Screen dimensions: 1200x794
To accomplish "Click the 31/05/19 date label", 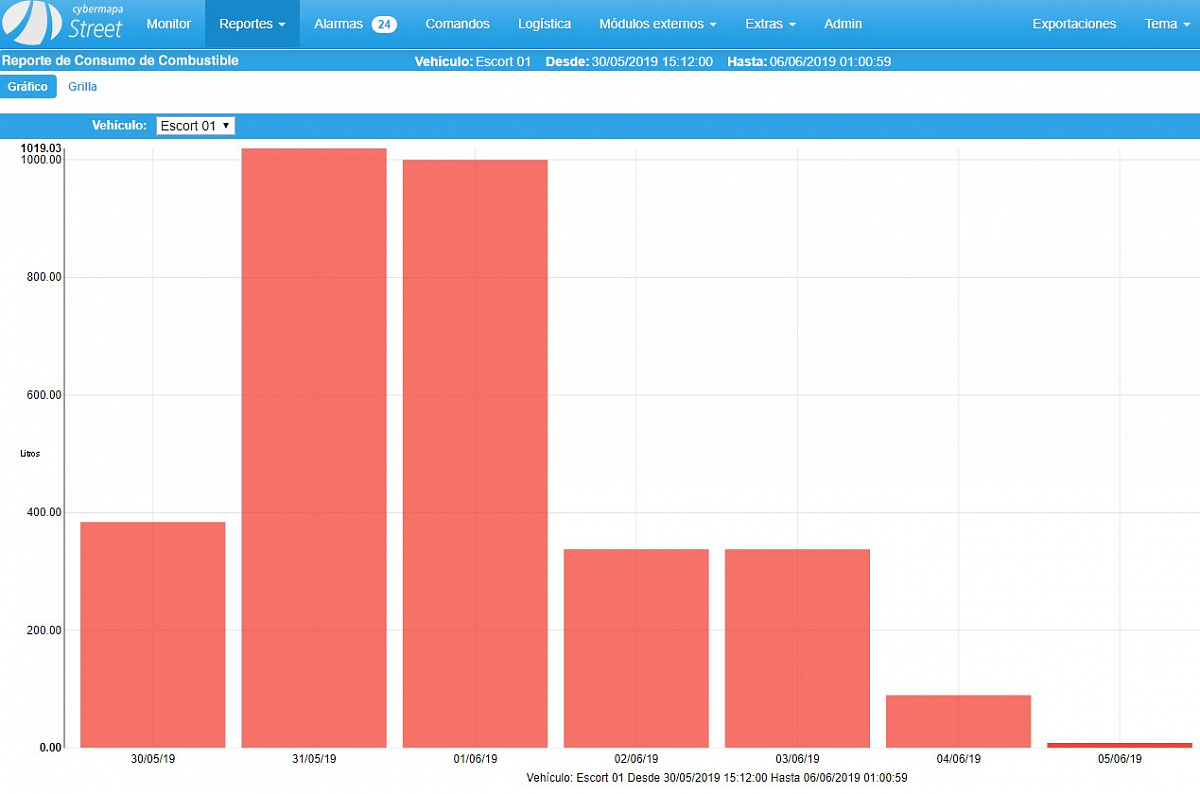I will point(314,759).
